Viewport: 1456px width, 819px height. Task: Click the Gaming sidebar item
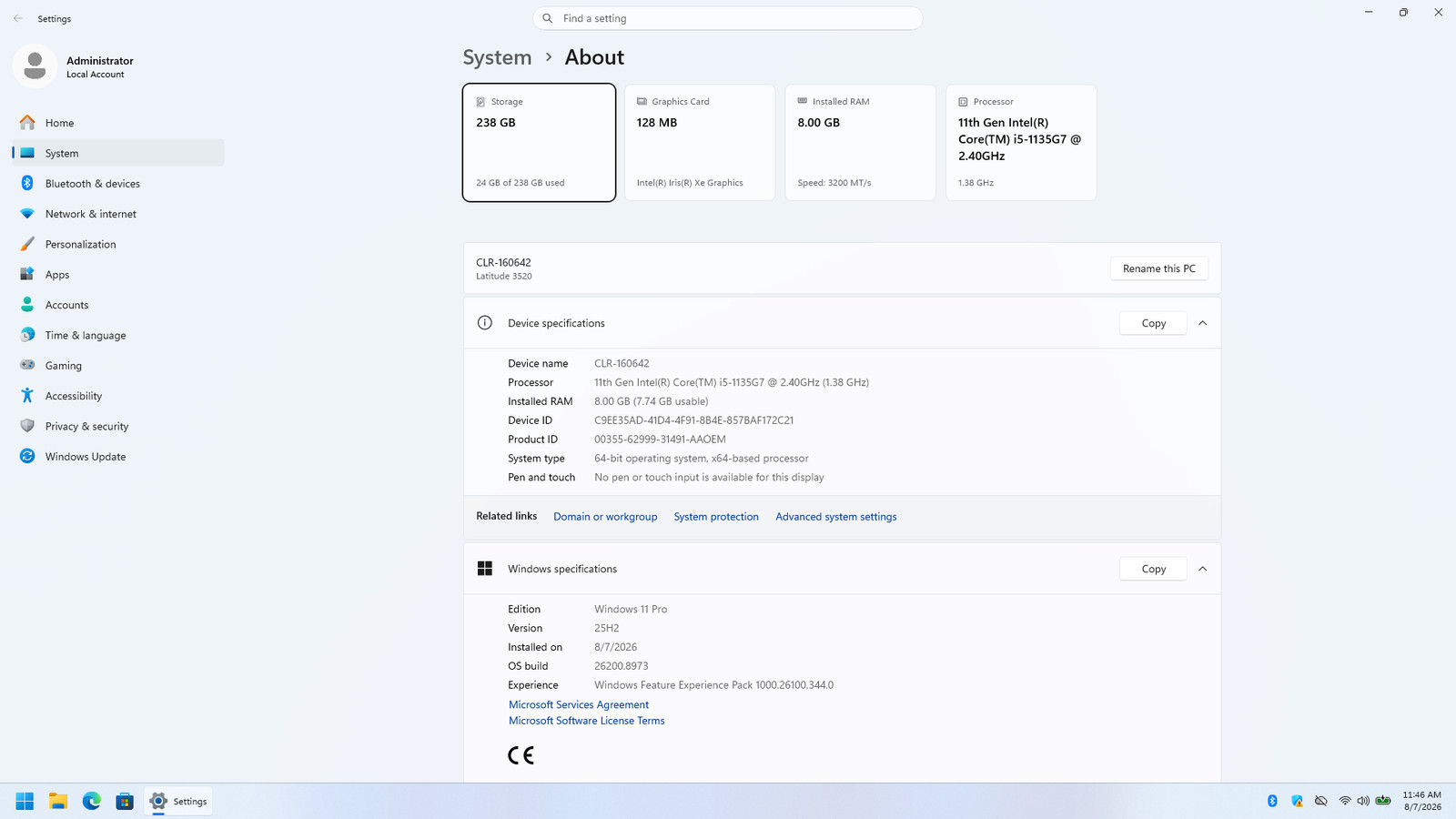pyautogui.click(x=118, y=365)
